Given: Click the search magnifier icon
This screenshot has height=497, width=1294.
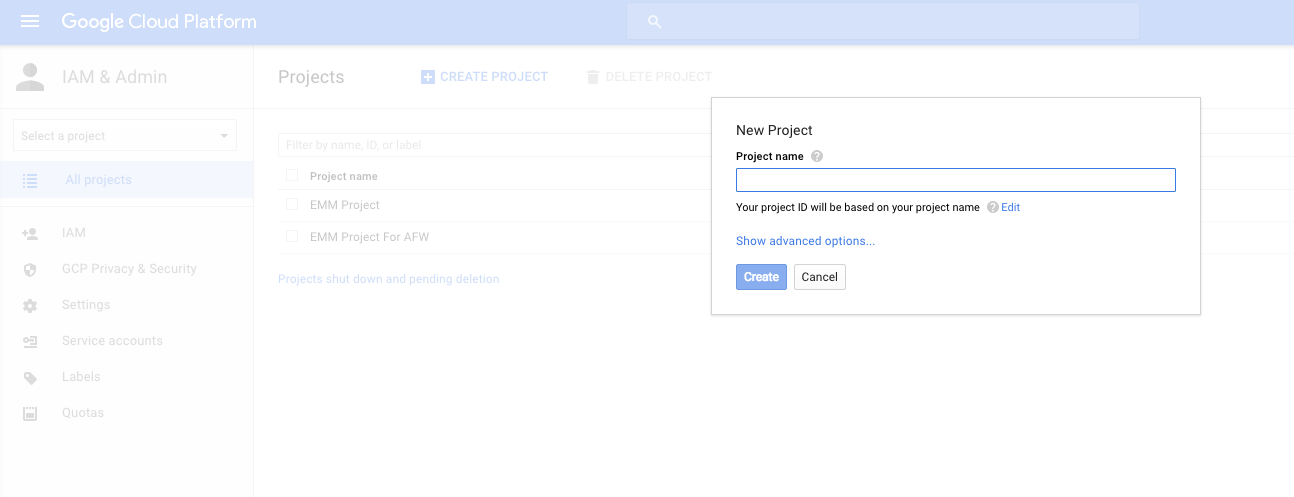Looking at the screenshot, I should coord(655,21).
